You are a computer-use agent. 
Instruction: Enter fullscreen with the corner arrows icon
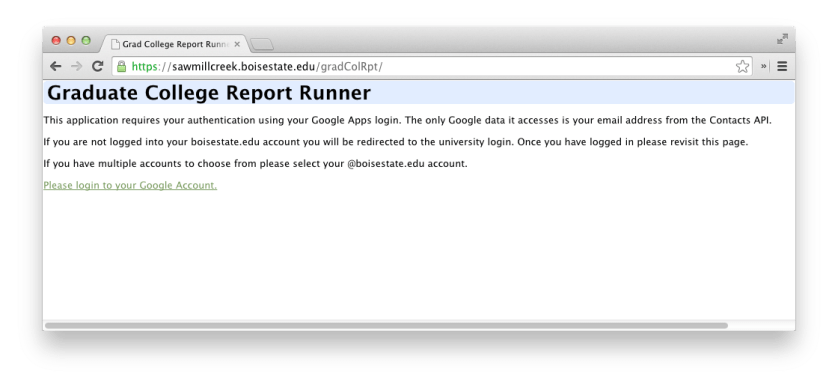click(782, 39)
